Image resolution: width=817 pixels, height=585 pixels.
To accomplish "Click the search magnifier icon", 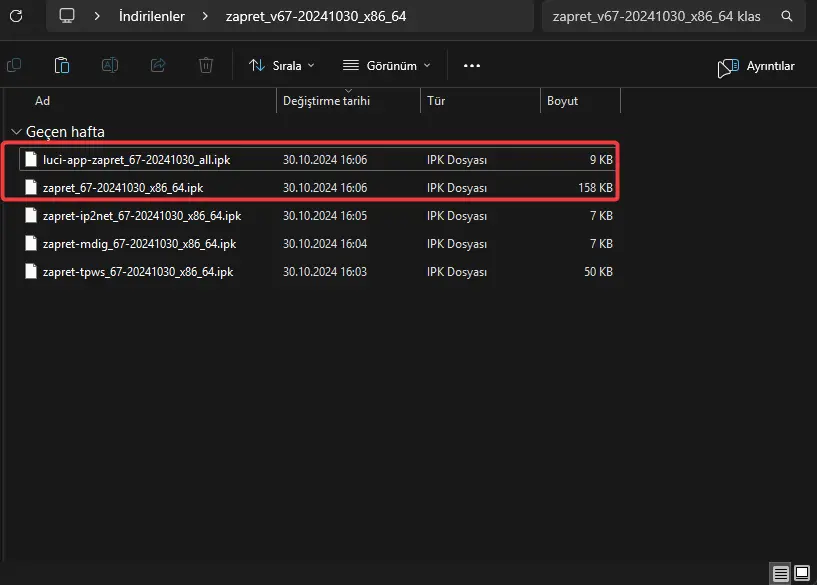I will (787, 16).
